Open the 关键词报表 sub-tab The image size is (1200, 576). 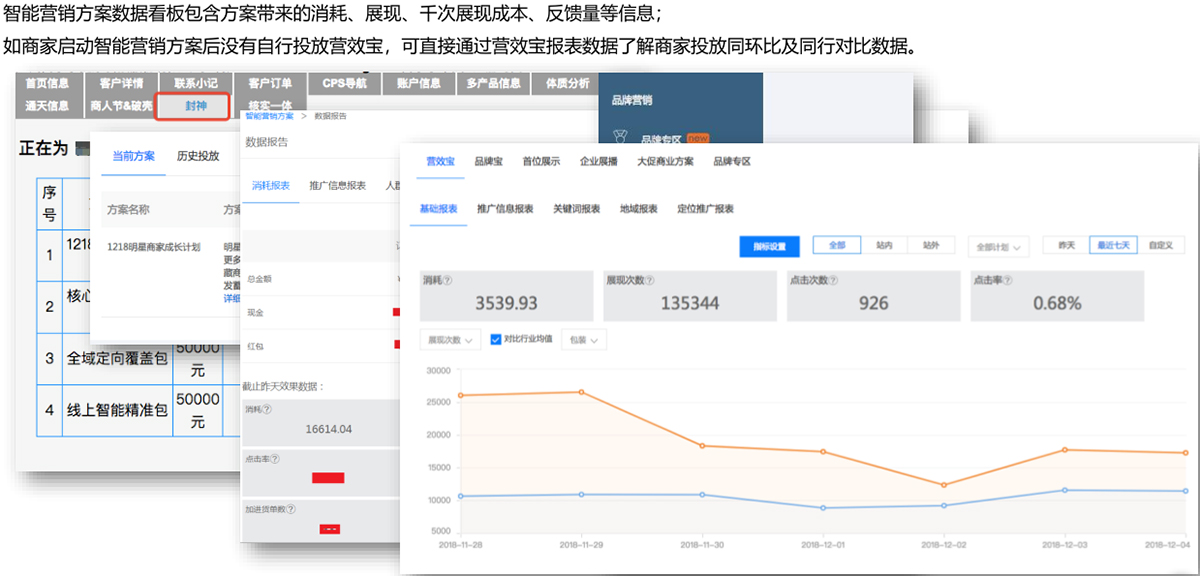click(x=576, y=209)
